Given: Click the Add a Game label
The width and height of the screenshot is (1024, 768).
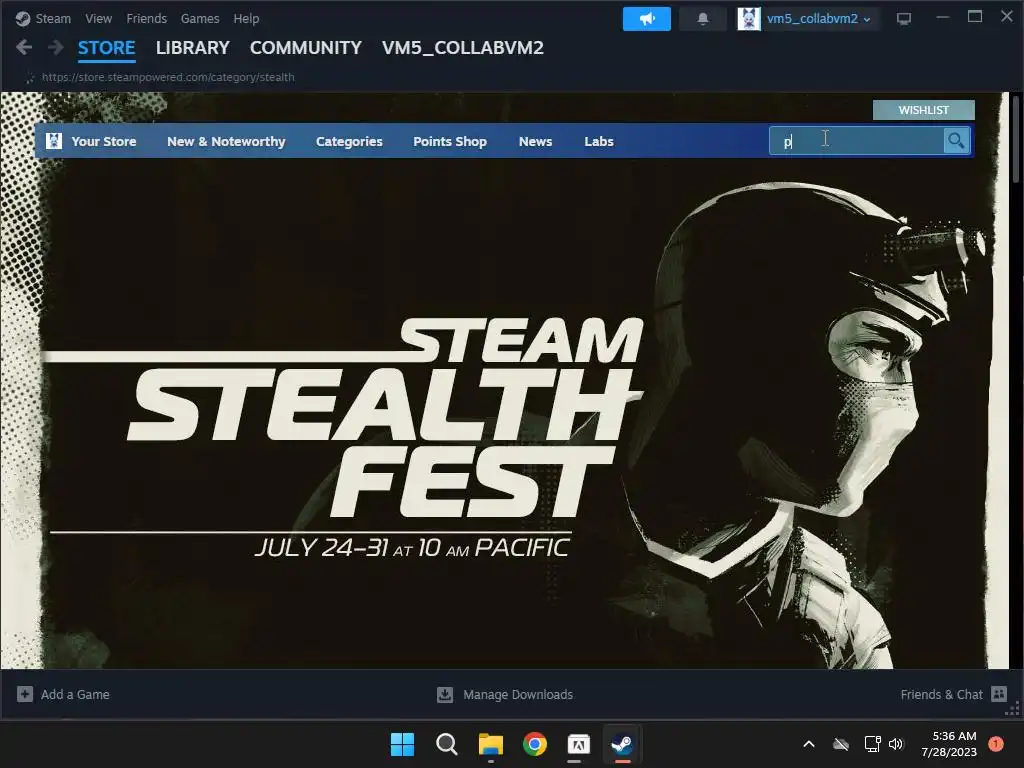Looking at the screenshot, I should (75, 694).
